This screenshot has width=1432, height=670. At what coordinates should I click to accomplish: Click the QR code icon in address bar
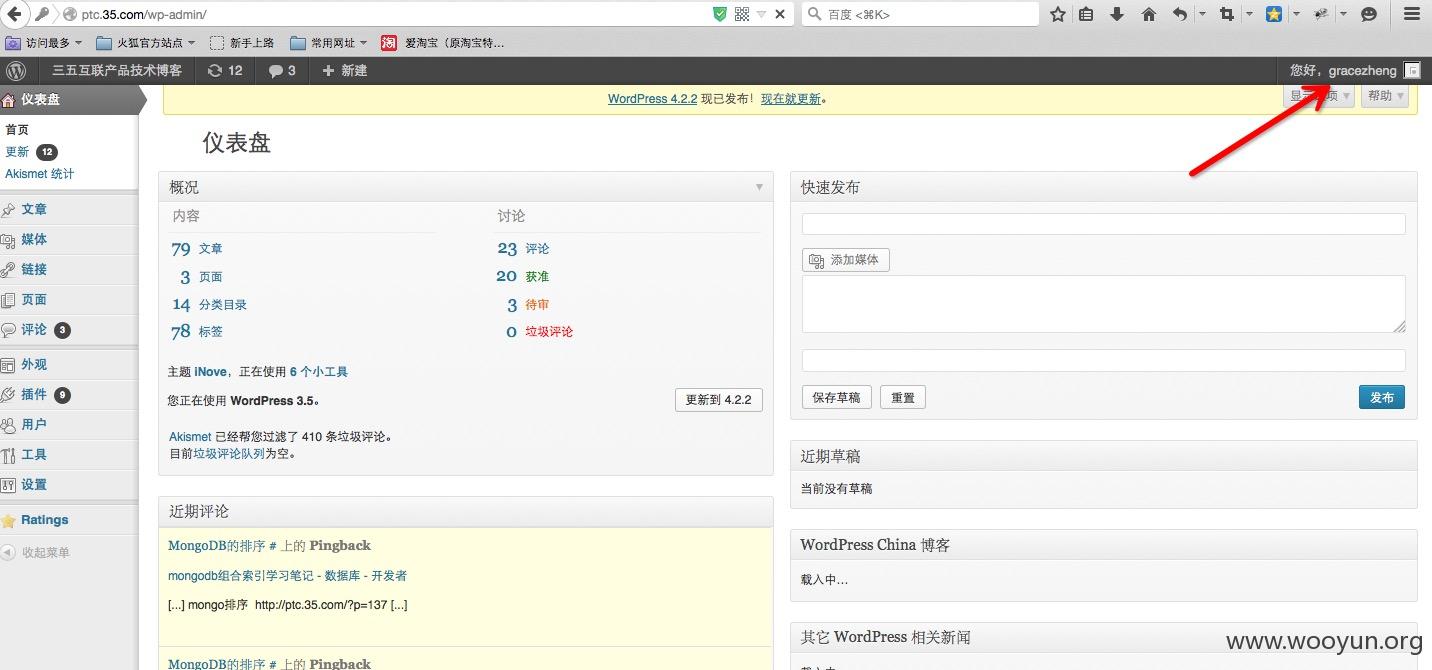[742, 14]
